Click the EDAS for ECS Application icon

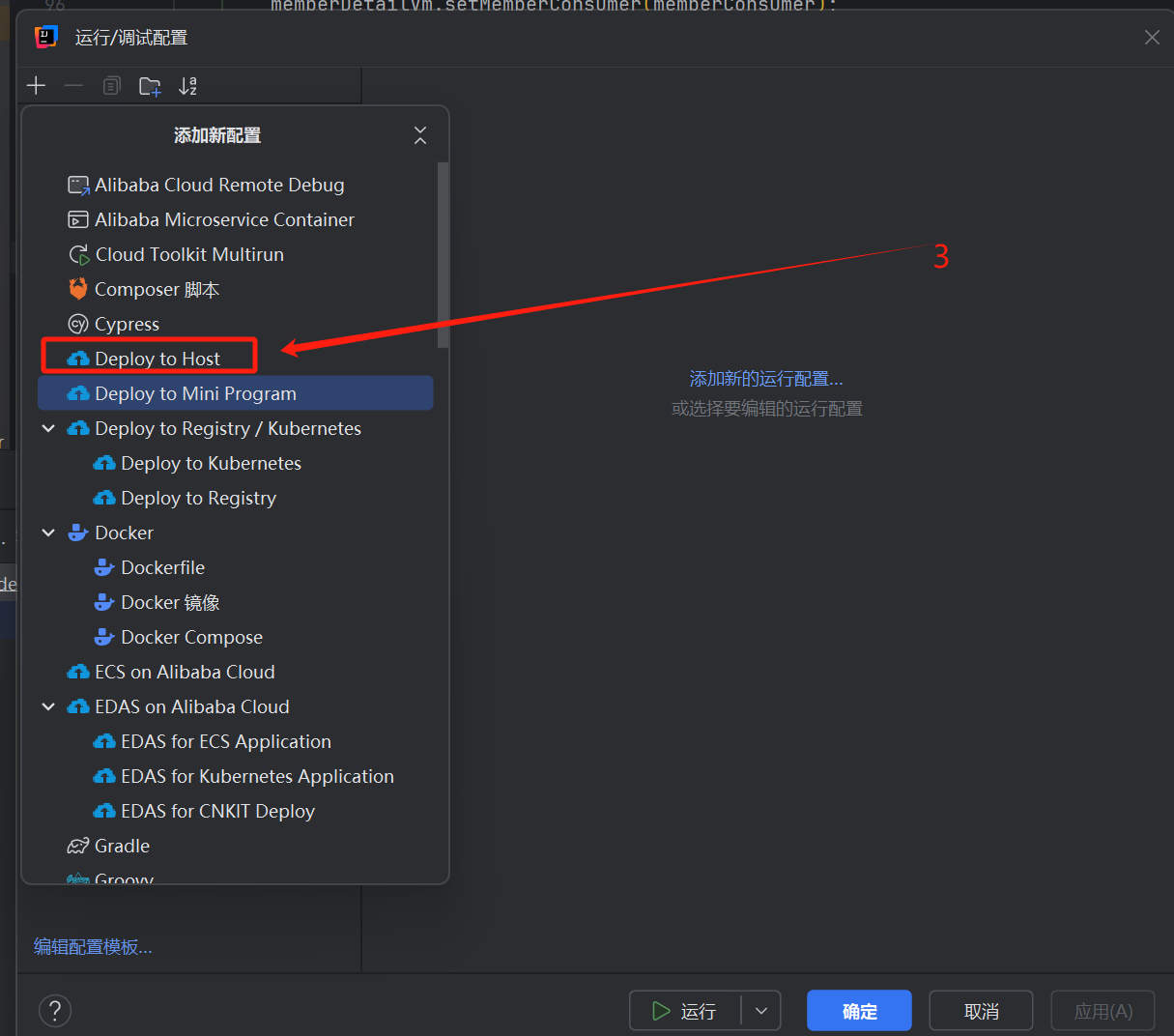point(104,742)
